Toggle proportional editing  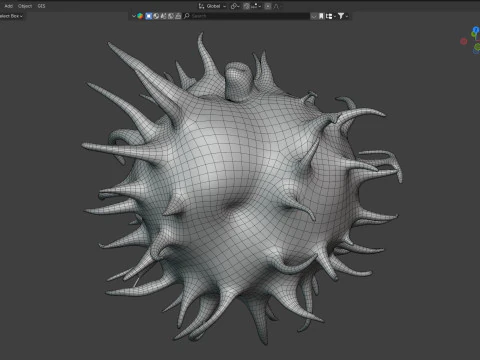pos(268,6)
